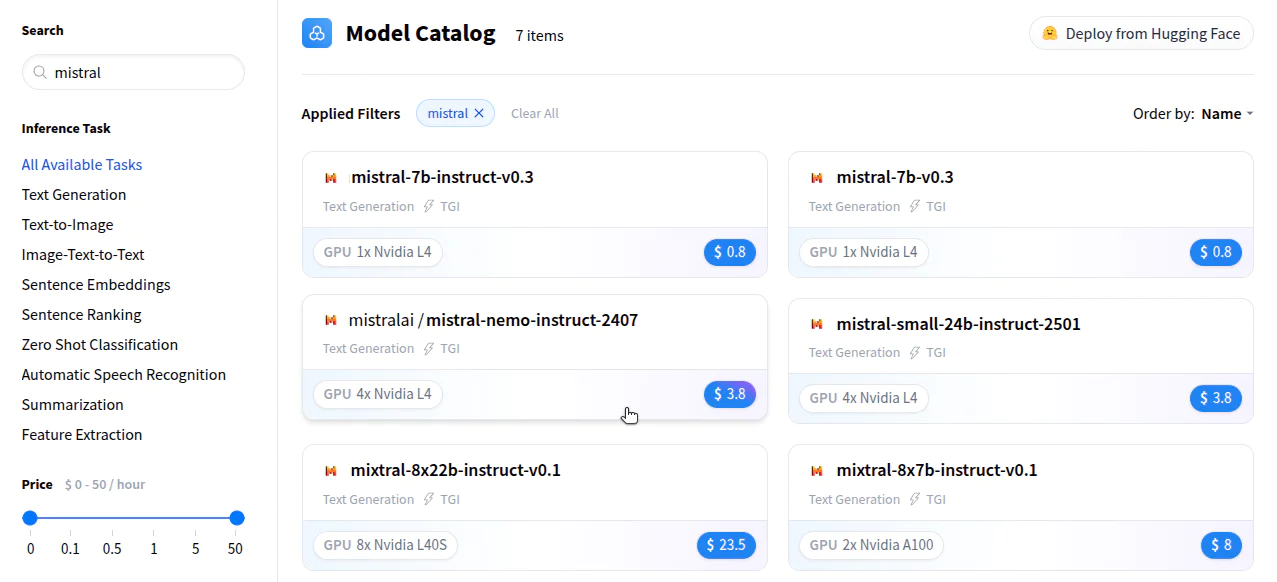Click TGI lightning icon on mistral-small-24b card
The width and height of the screenshot is (1277, 582).
point(915,352)
